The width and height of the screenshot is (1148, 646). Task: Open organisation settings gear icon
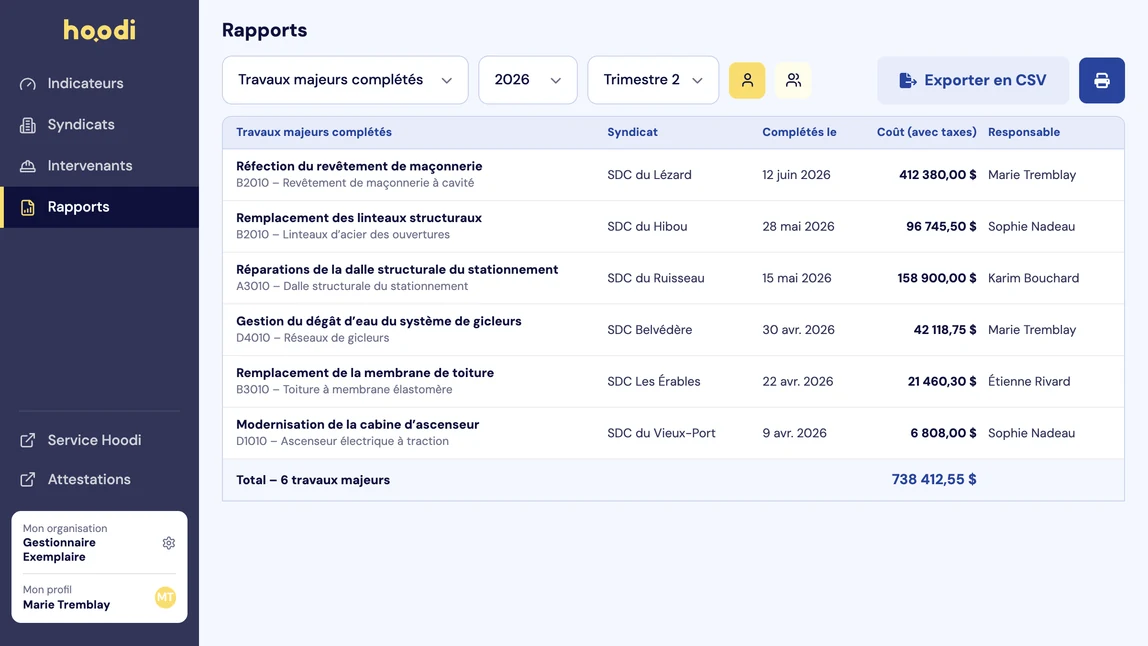pos(168,543)
